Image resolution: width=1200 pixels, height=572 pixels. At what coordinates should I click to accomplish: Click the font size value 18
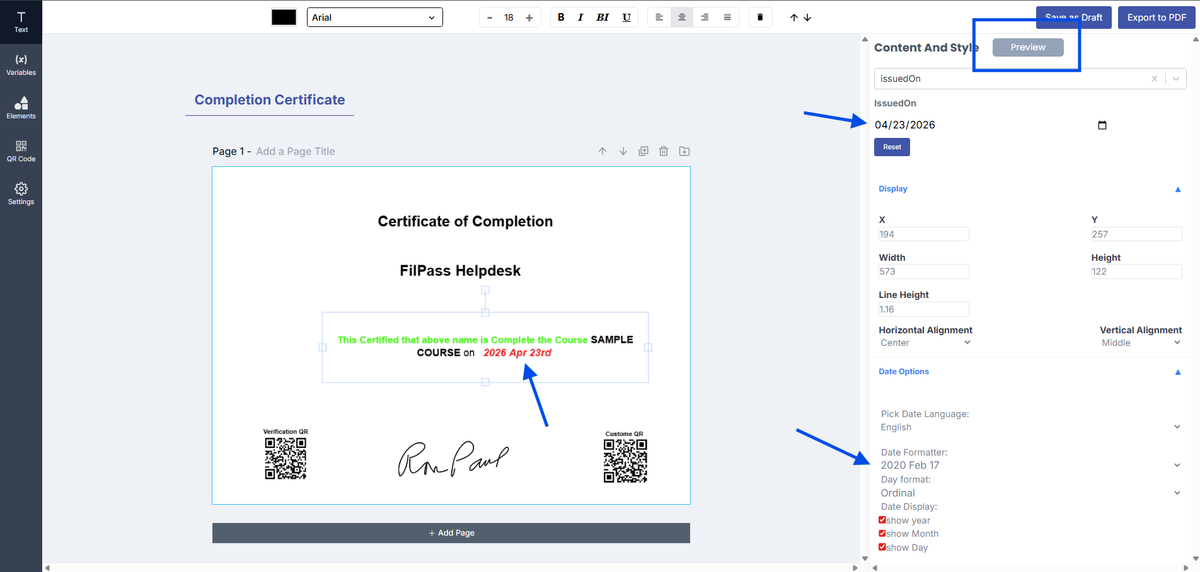coord(509,18)
